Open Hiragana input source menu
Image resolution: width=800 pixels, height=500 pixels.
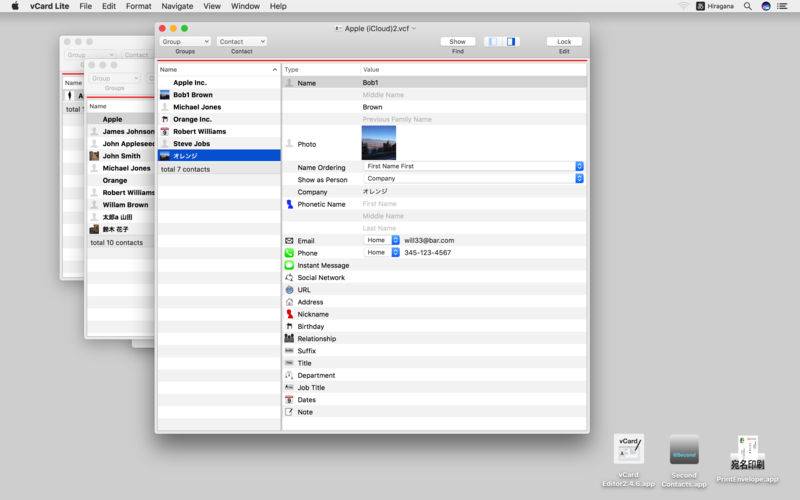[x=715, y=6]
